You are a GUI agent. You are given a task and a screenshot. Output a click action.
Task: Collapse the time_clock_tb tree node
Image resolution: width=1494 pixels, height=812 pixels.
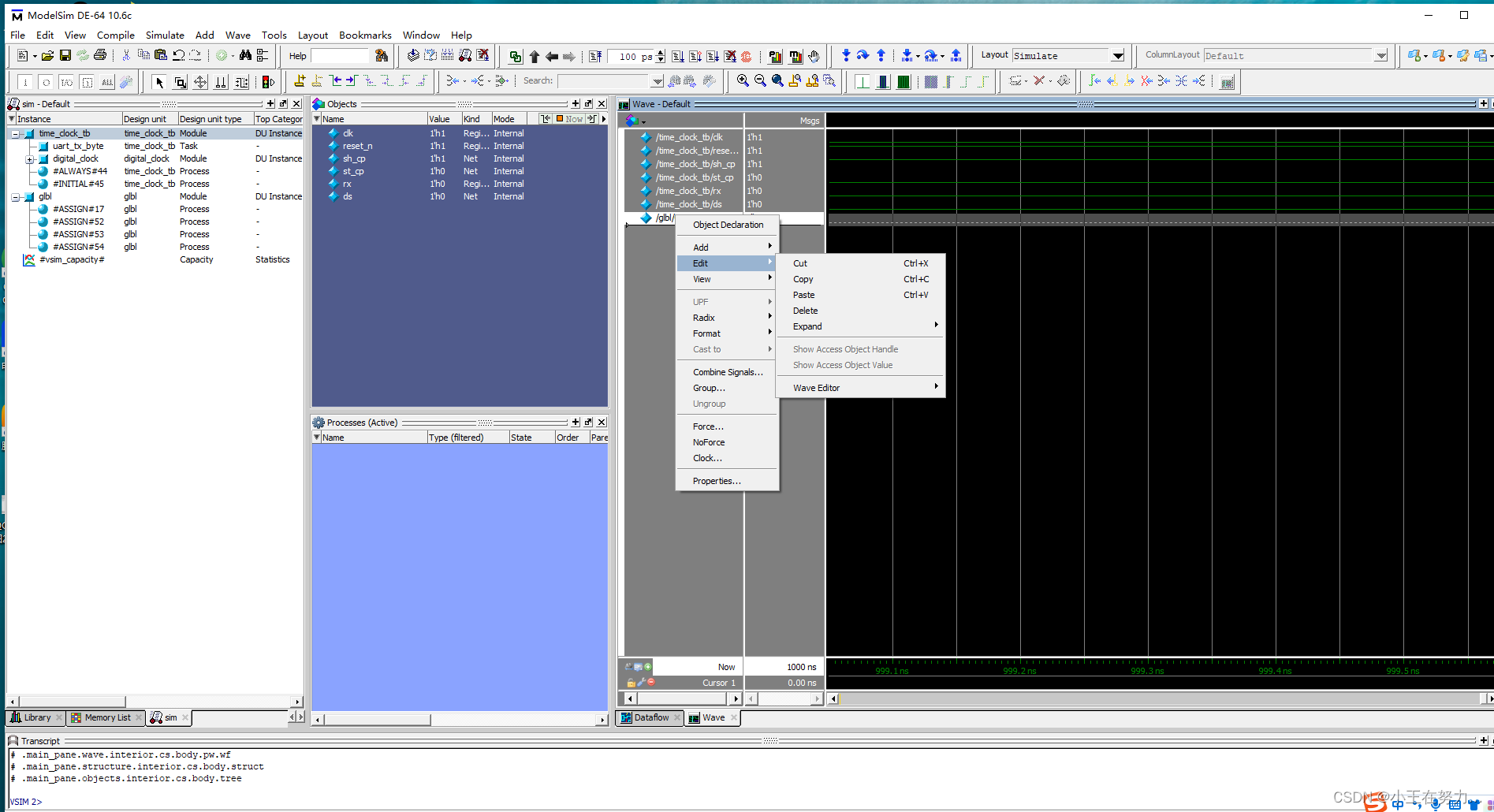[x=15, y=134]
